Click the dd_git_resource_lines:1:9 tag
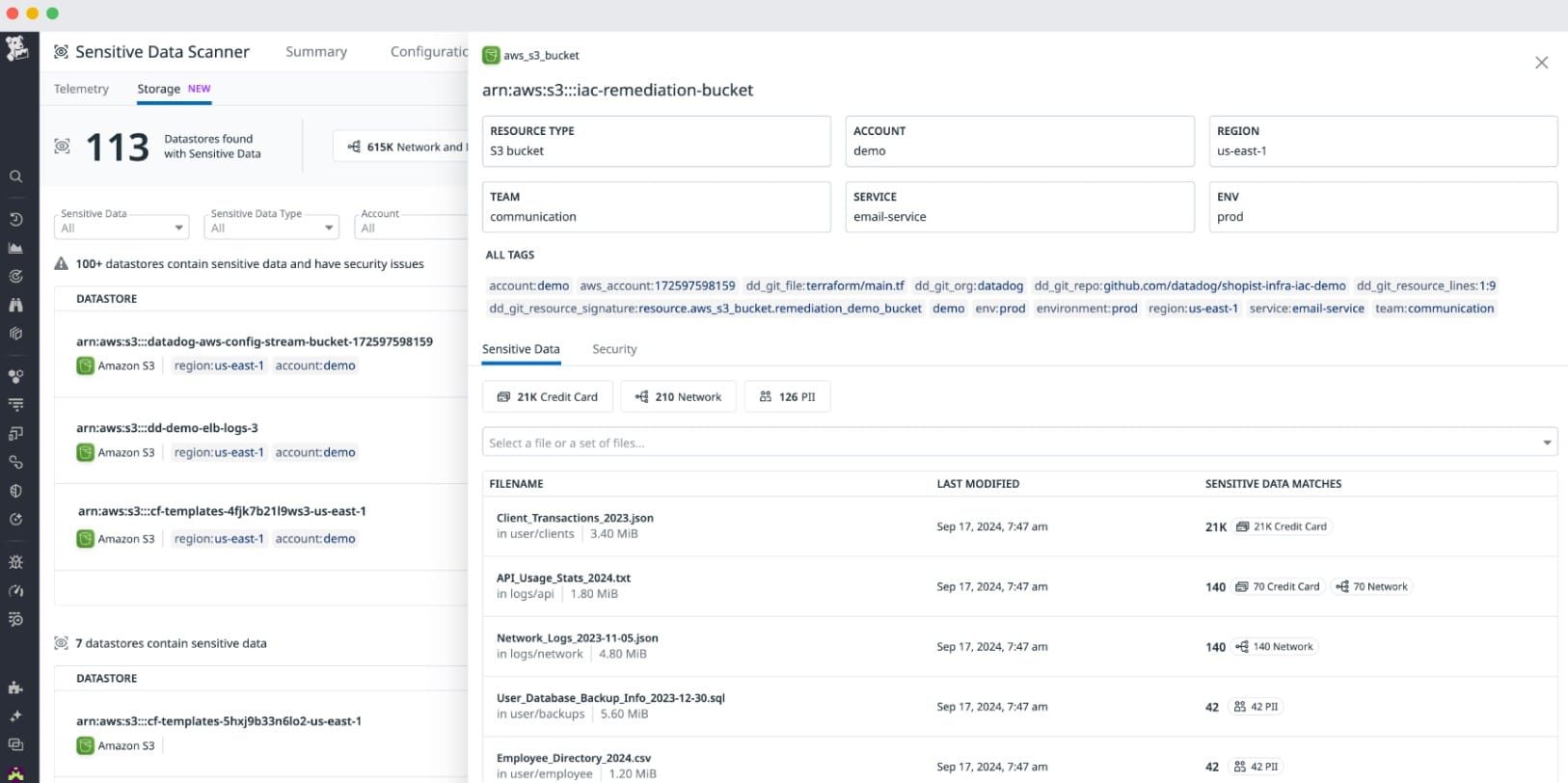This screenshot has height=783, width=1568. (x=1425, y=285)
